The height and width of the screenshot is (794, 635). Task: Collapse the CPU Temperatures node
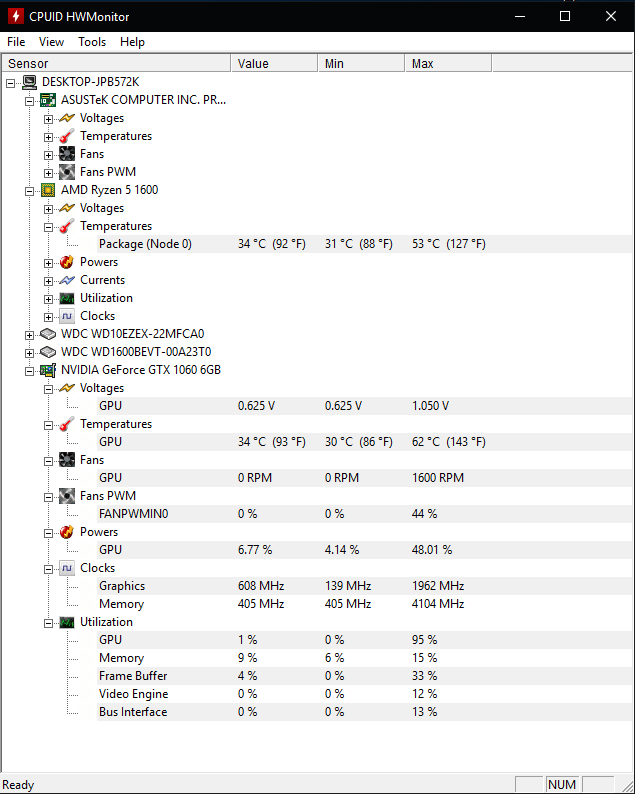(x=48, y=226)
